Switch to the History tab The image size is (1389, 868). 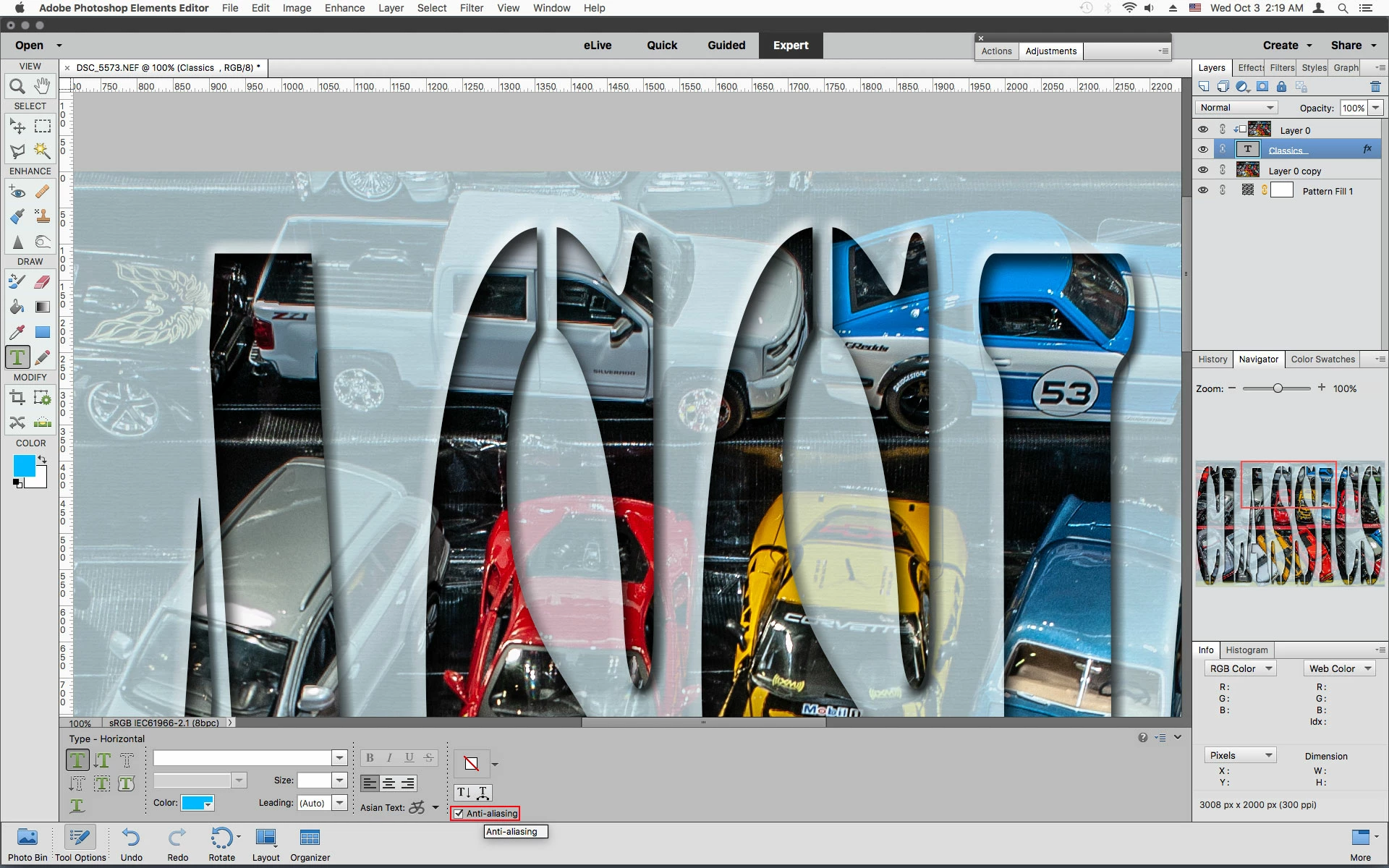click(x=1212, y=359)
